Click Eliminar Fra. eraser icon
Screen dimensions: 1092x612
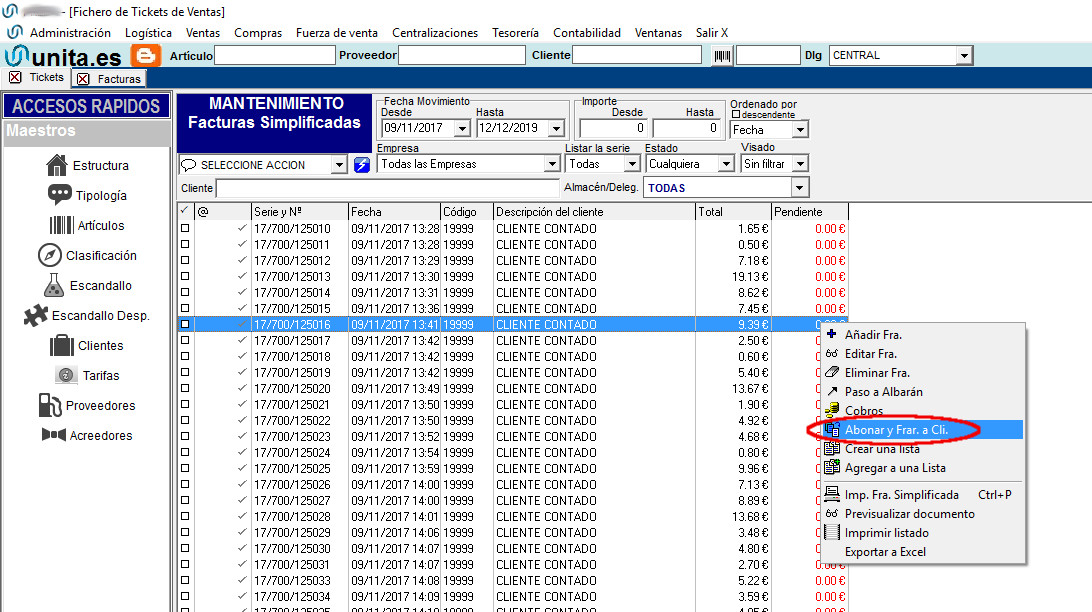pyautogui.click(x=832, y=372)
